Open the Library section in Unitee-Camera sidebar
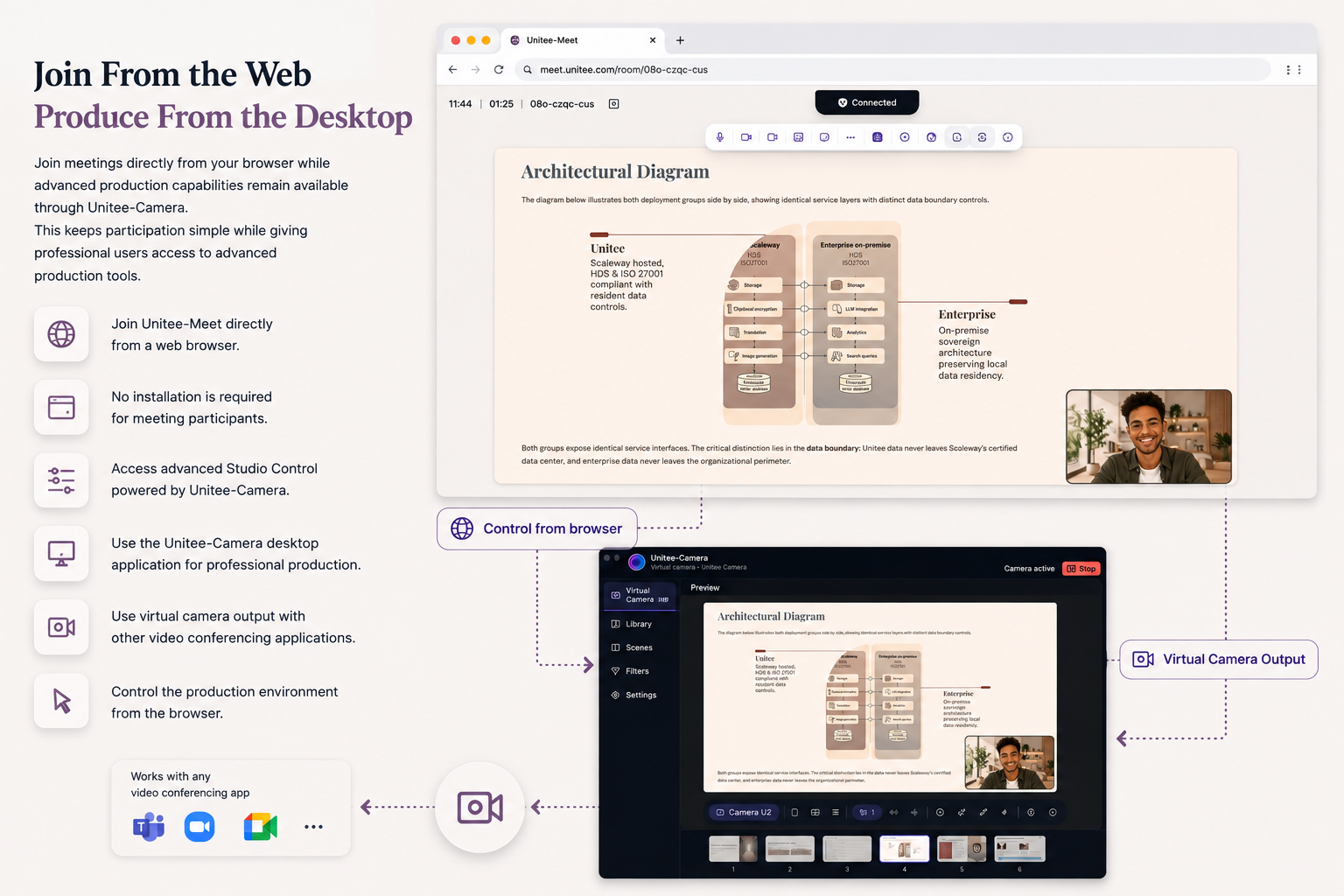Image resolution: width=1344 pixels, height=896 pixels. tap(639, 624)
